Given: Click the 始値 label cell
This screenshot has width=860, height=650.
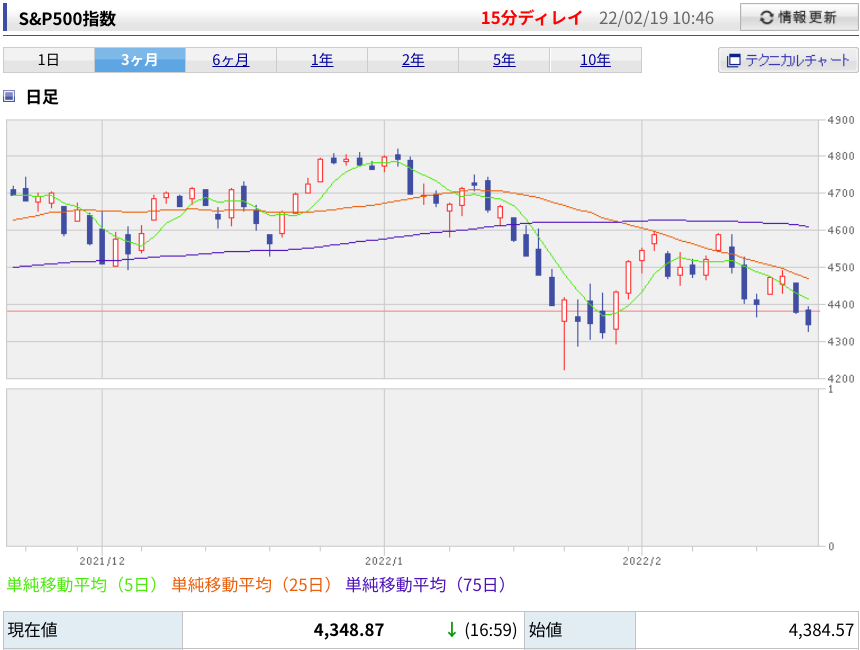Looking at the screenshot, I should click(580, 630).
